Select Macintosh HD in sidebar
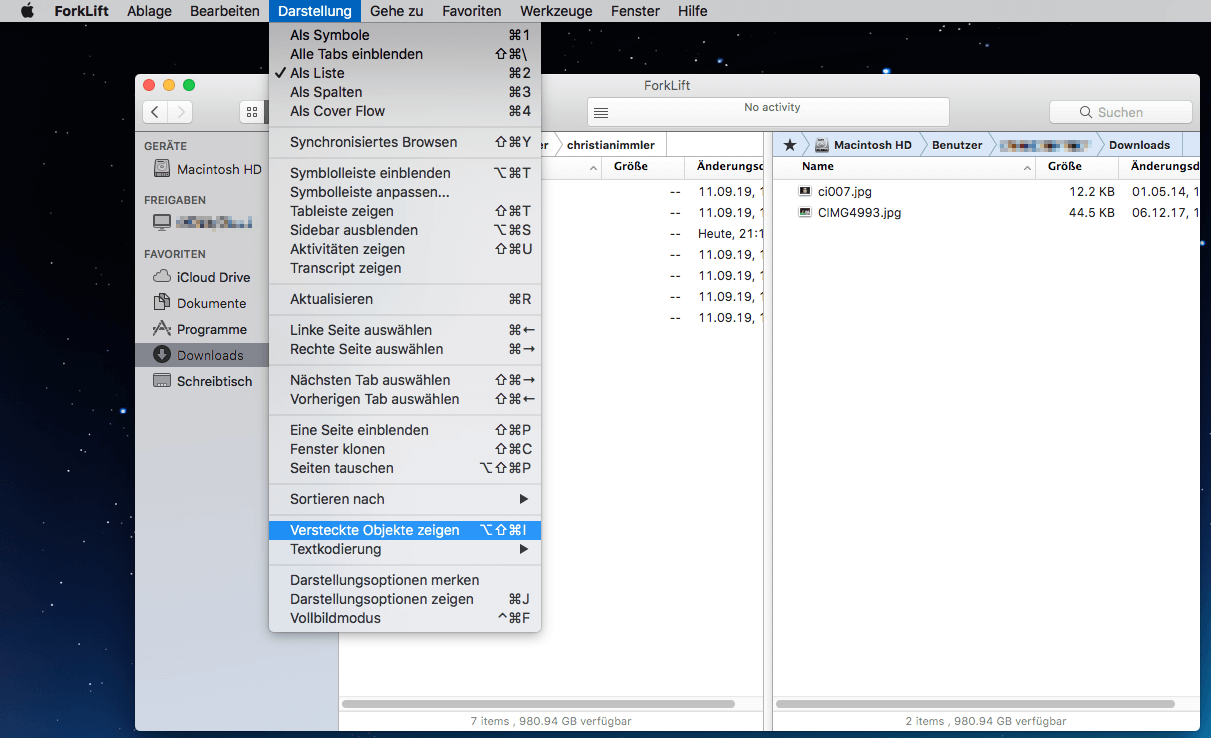 (207, 169)
